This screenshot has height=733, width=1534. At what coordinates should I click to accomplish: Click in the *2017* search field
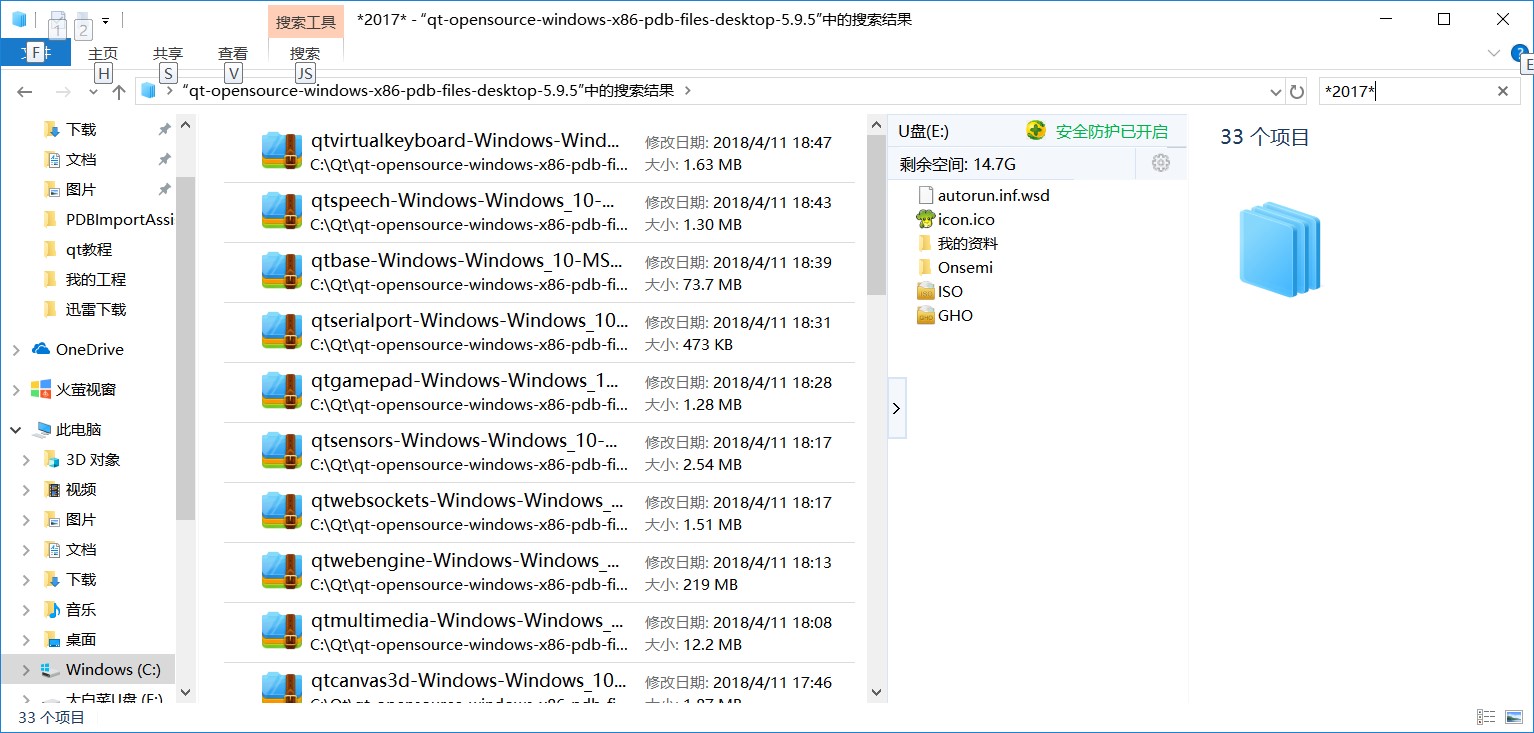click(1405, 92)
